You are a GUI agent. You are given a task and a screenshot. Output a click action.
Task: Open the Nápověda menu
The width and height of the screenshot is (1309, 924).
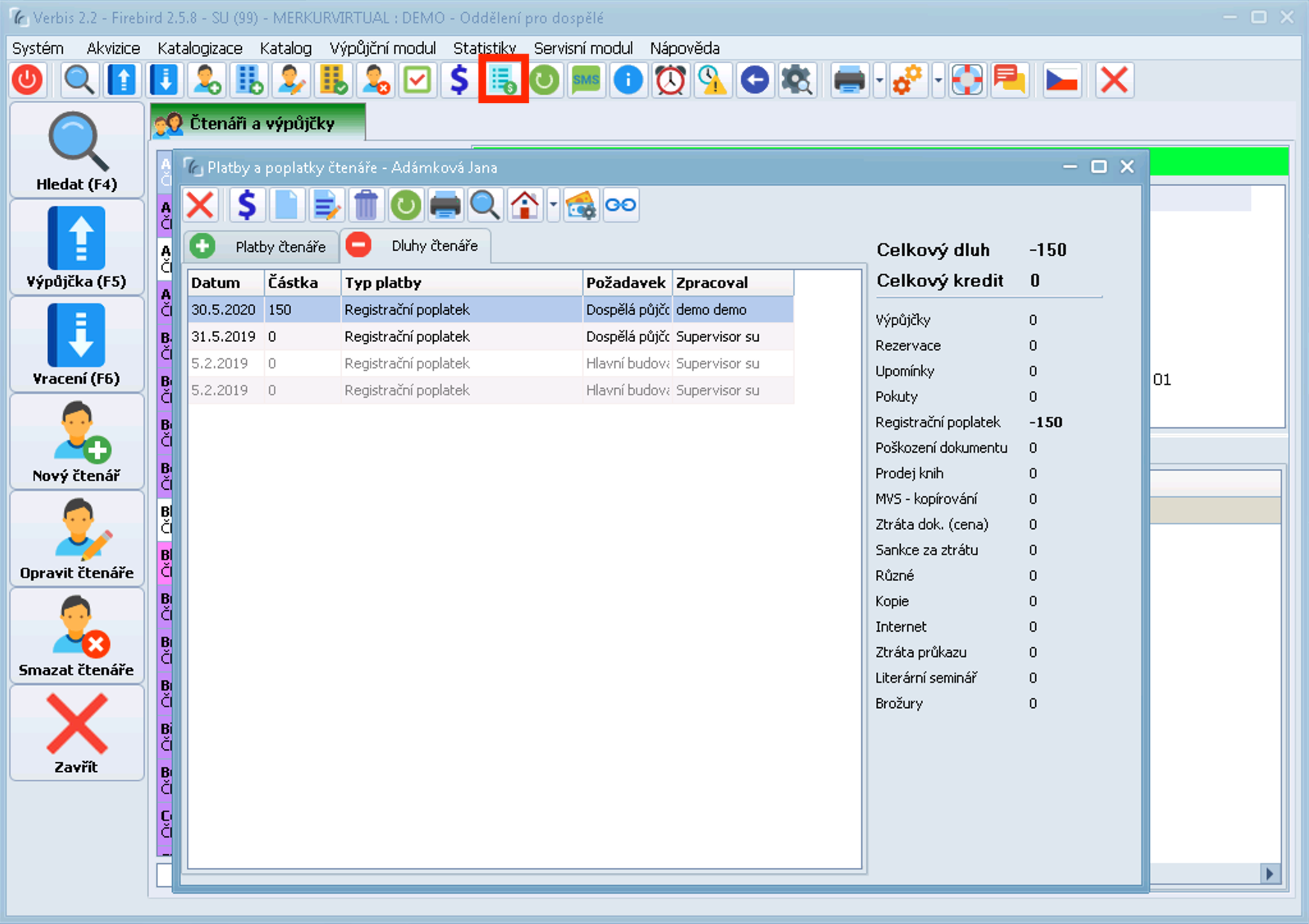pyautogui.click(x=685, y=49)
